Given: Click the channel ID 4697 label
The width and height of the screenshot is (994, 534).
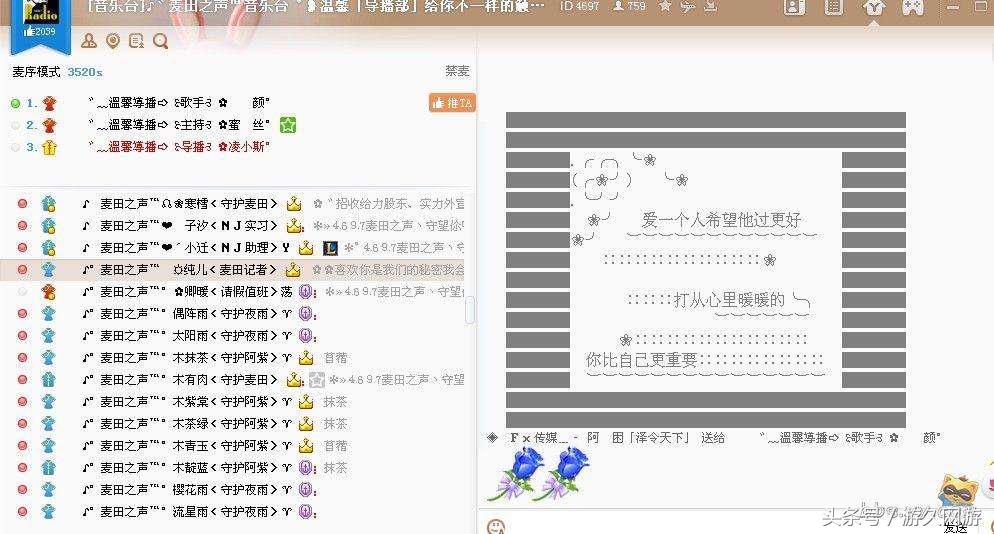Looking at the screenshot, I should 579,6.
